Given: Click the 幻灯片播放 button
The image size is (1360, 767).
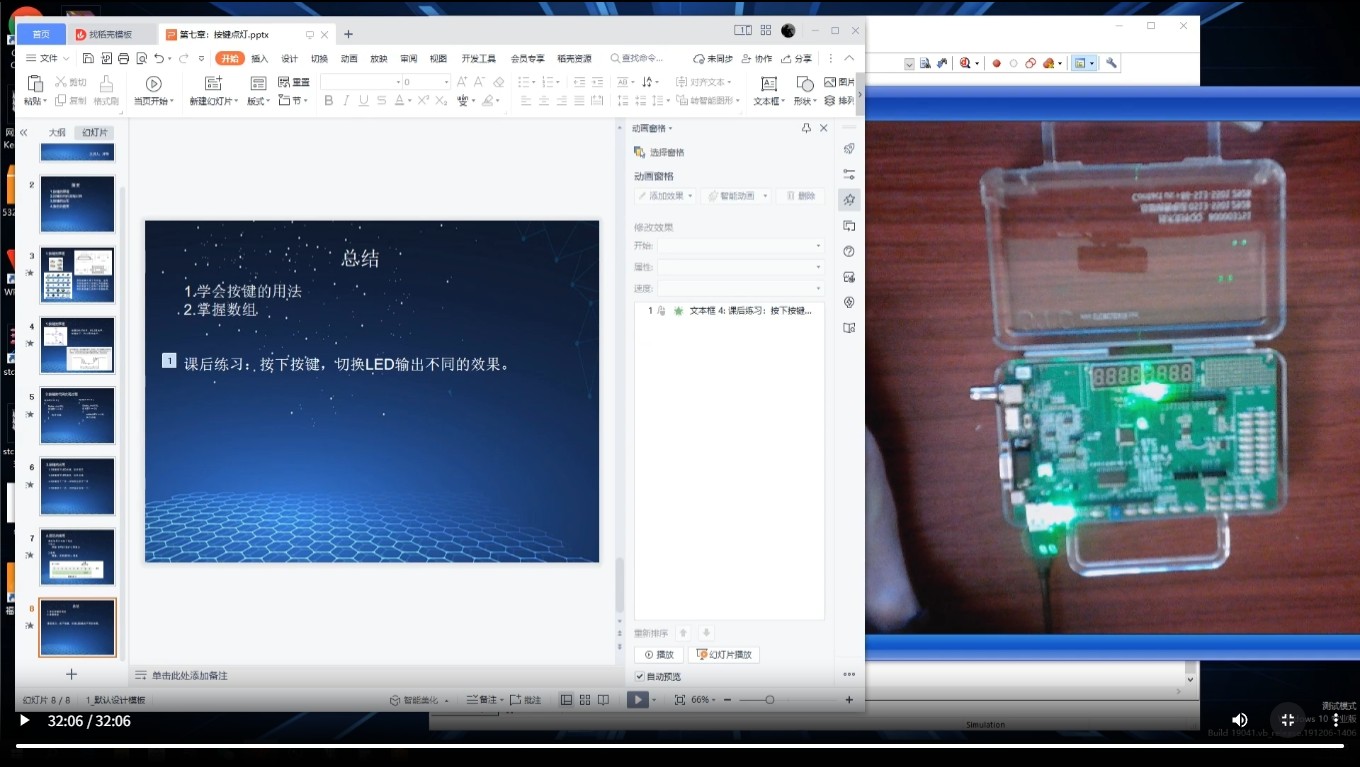Looking at the screenshot, I should pyautogui.click(x=724, y=655).
